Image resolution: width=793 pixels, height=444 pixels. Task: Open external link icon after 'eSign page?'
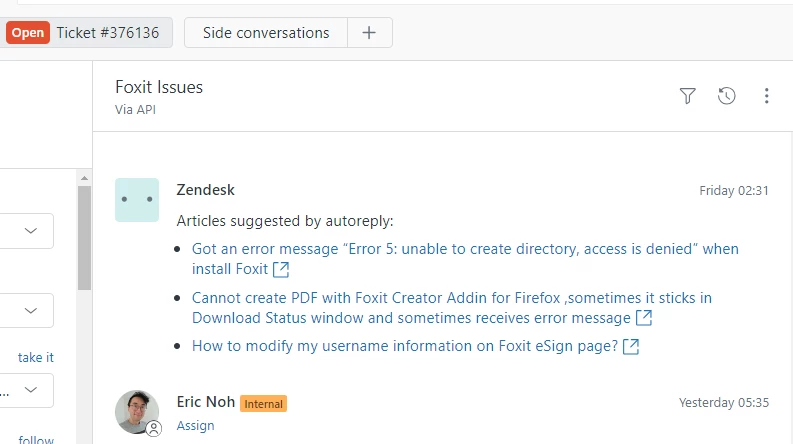point(631,347)
